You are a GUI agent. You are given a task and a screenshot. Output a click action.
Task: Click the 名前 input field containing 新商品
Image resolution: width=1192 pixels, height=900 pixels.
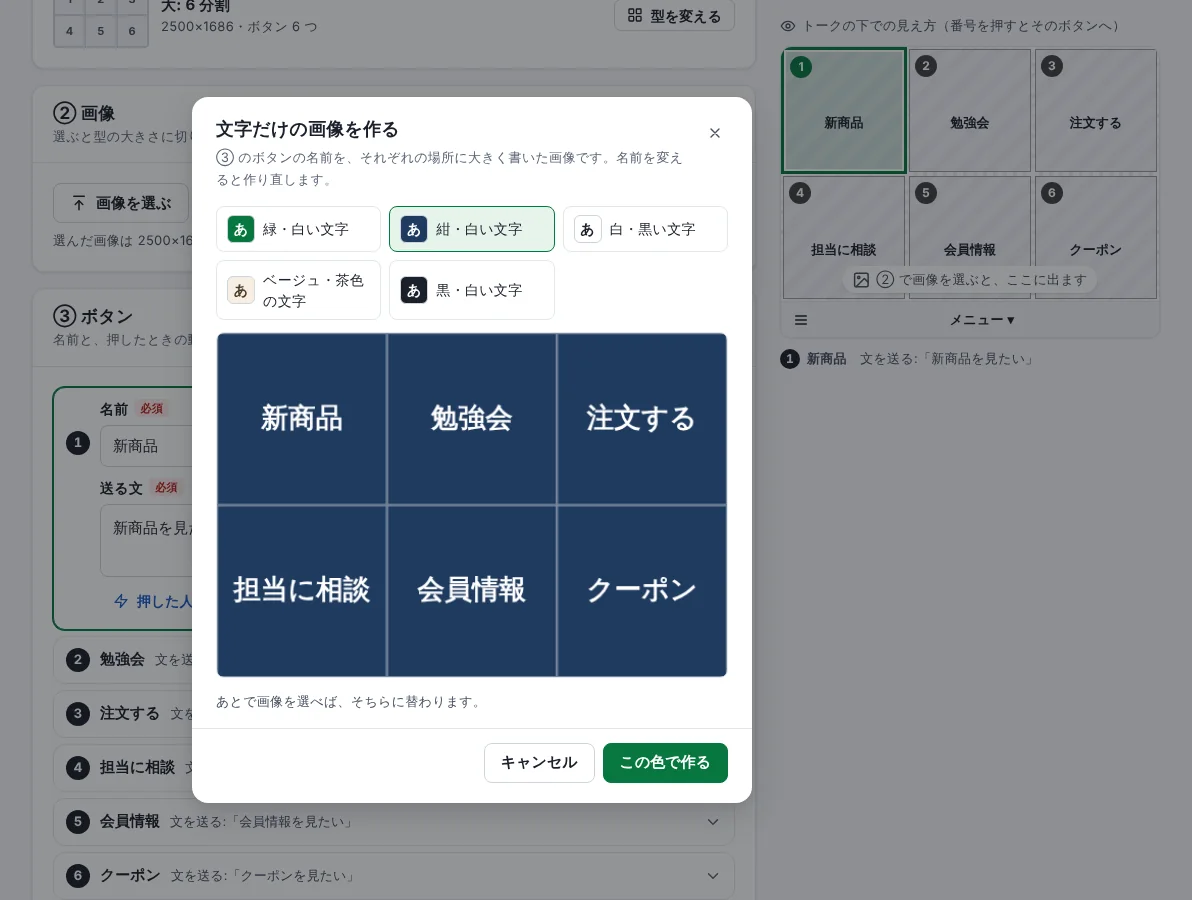(146, 446)
